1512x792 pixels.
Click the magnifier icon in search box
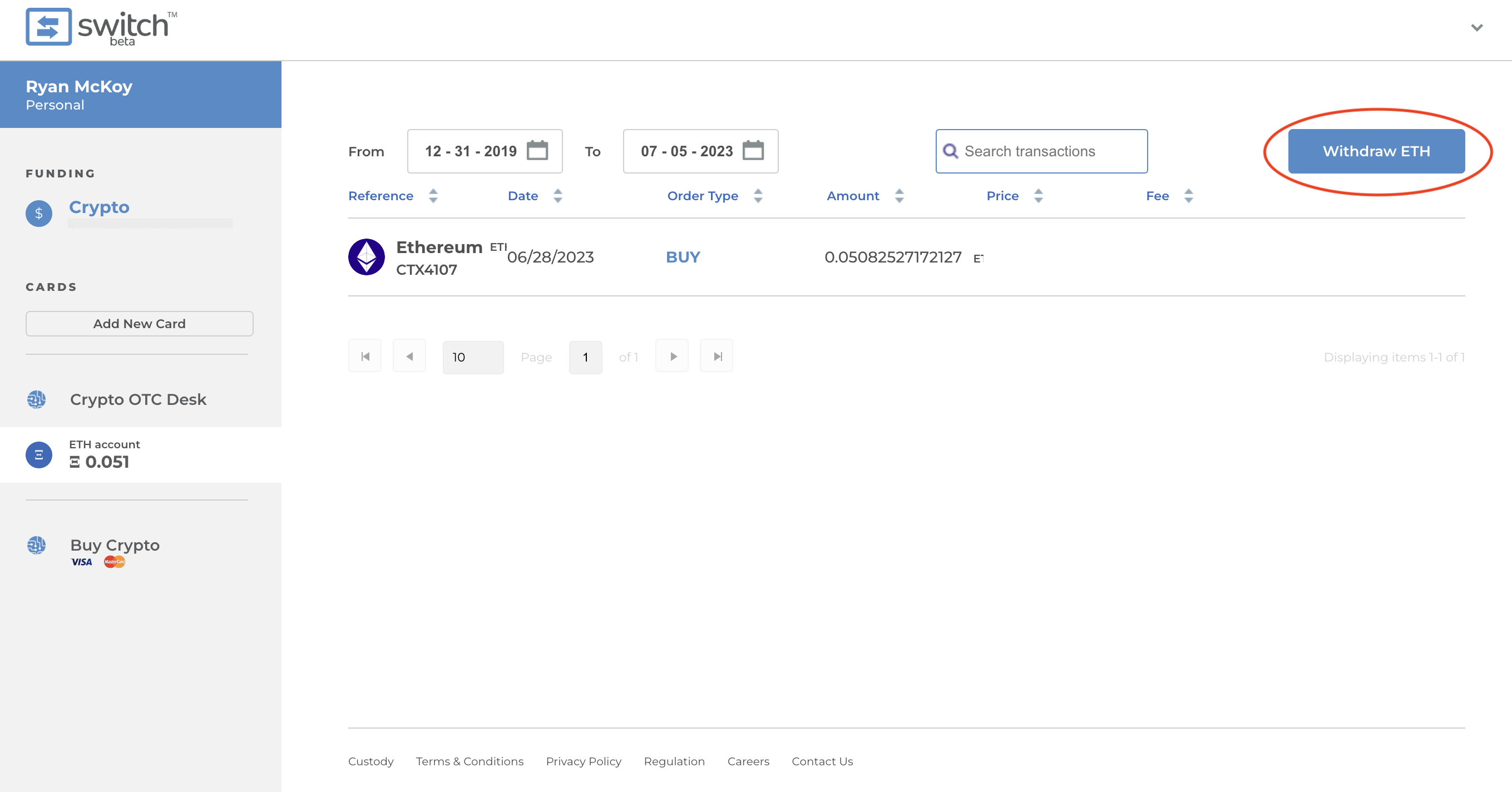(x=950, y=151)
